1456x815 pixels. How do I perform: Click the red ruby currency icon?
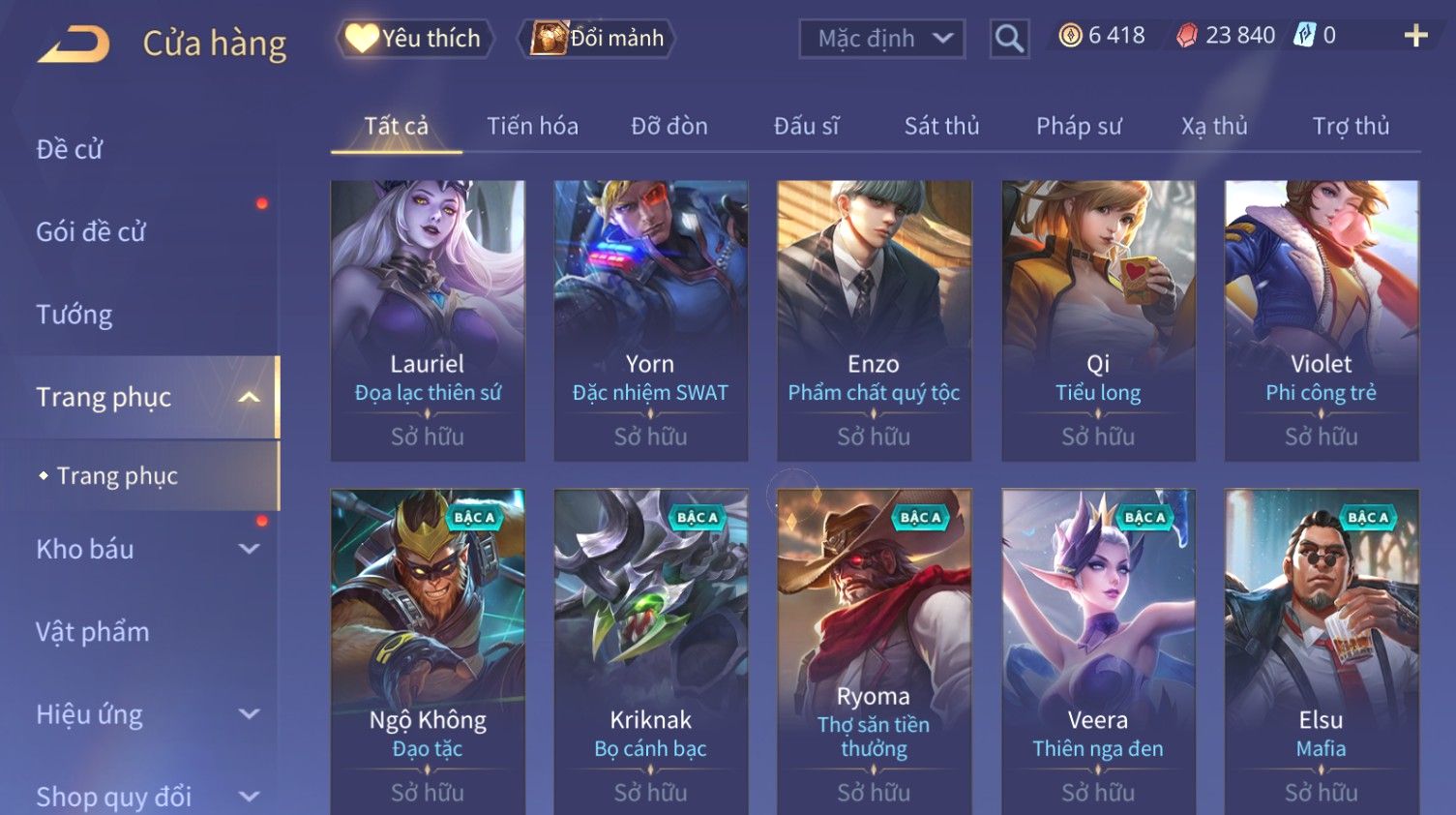click(1187, 36)
